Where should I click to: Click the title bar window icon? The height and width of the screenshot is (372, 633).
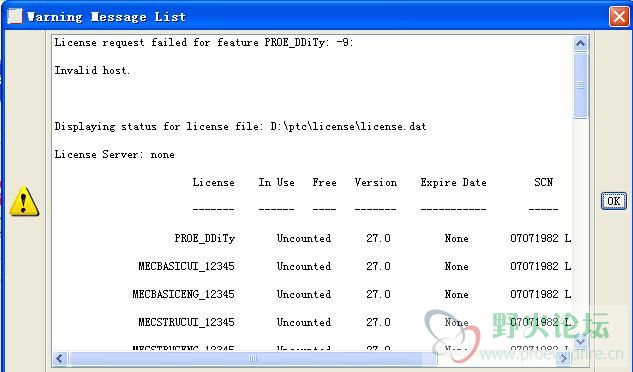[15, 16]
